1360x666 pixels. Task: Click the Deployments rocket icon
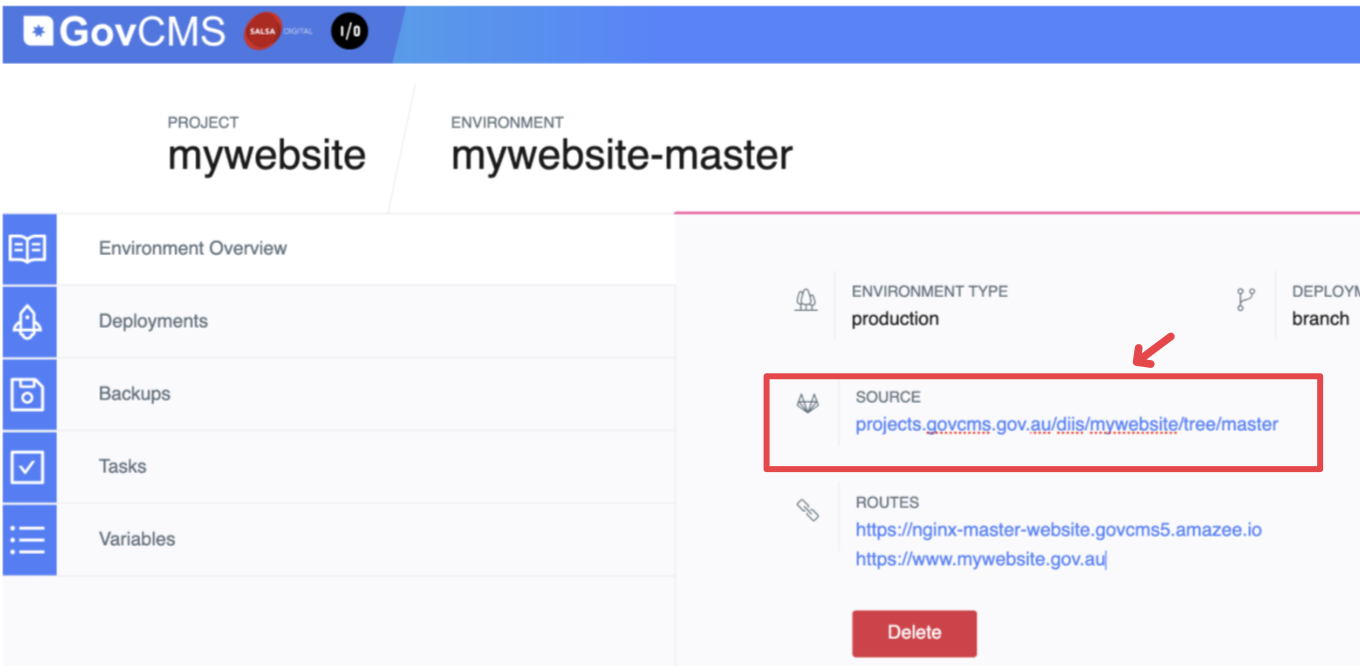[x=28, y=321]
